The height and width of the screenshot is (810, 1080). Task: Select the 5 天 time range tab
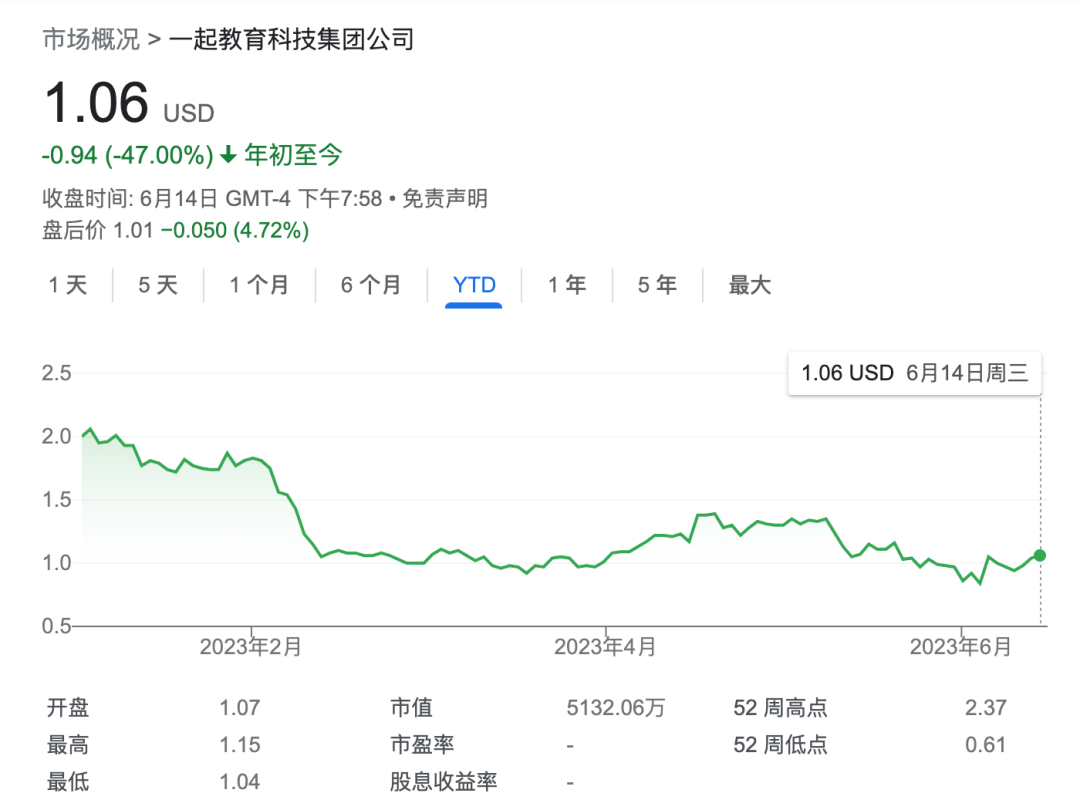pos(158,285)
